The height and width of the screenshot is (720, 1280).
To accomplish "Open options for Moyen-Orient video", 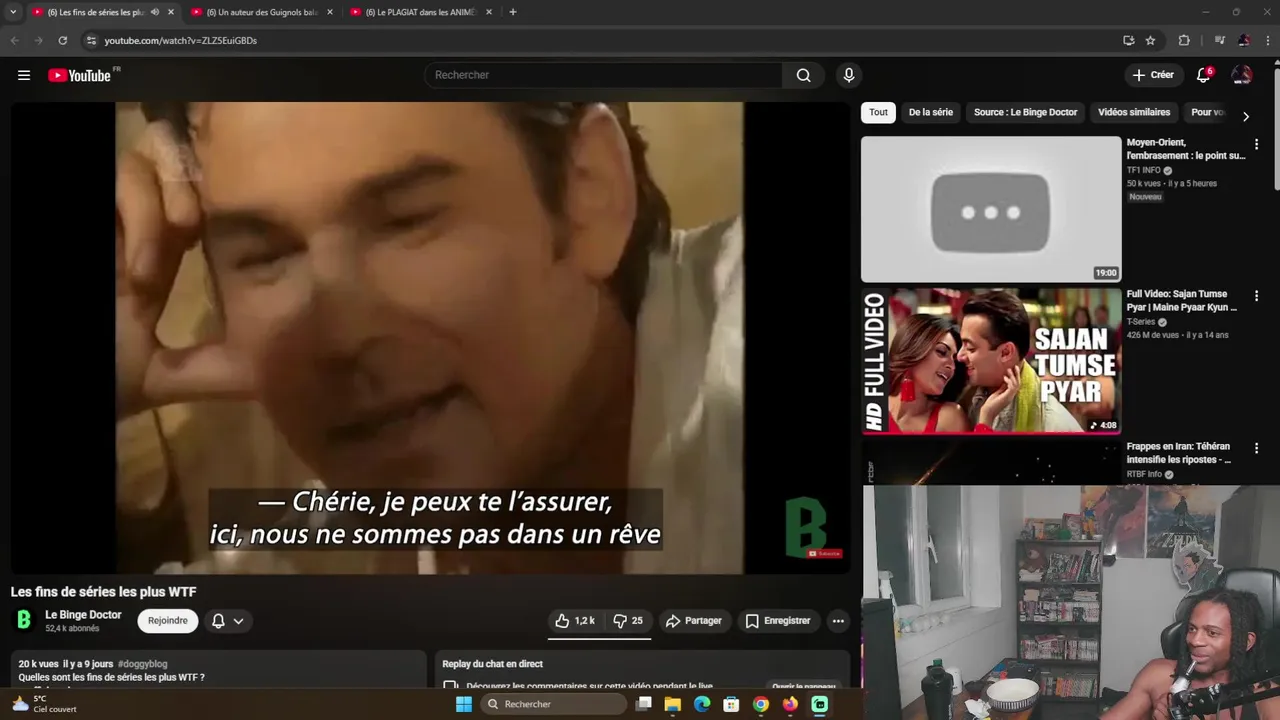I will click(1256, 144).
